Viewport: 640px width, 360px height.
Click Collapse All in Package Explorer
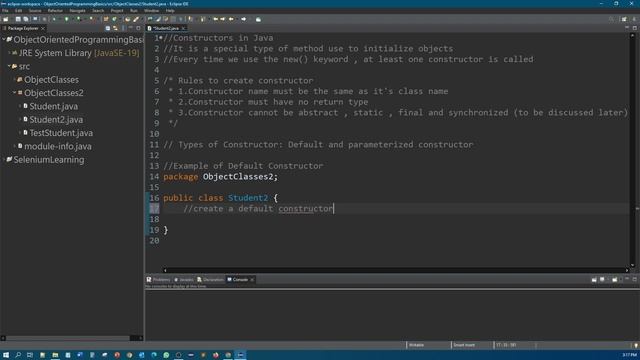pos(108,28)
